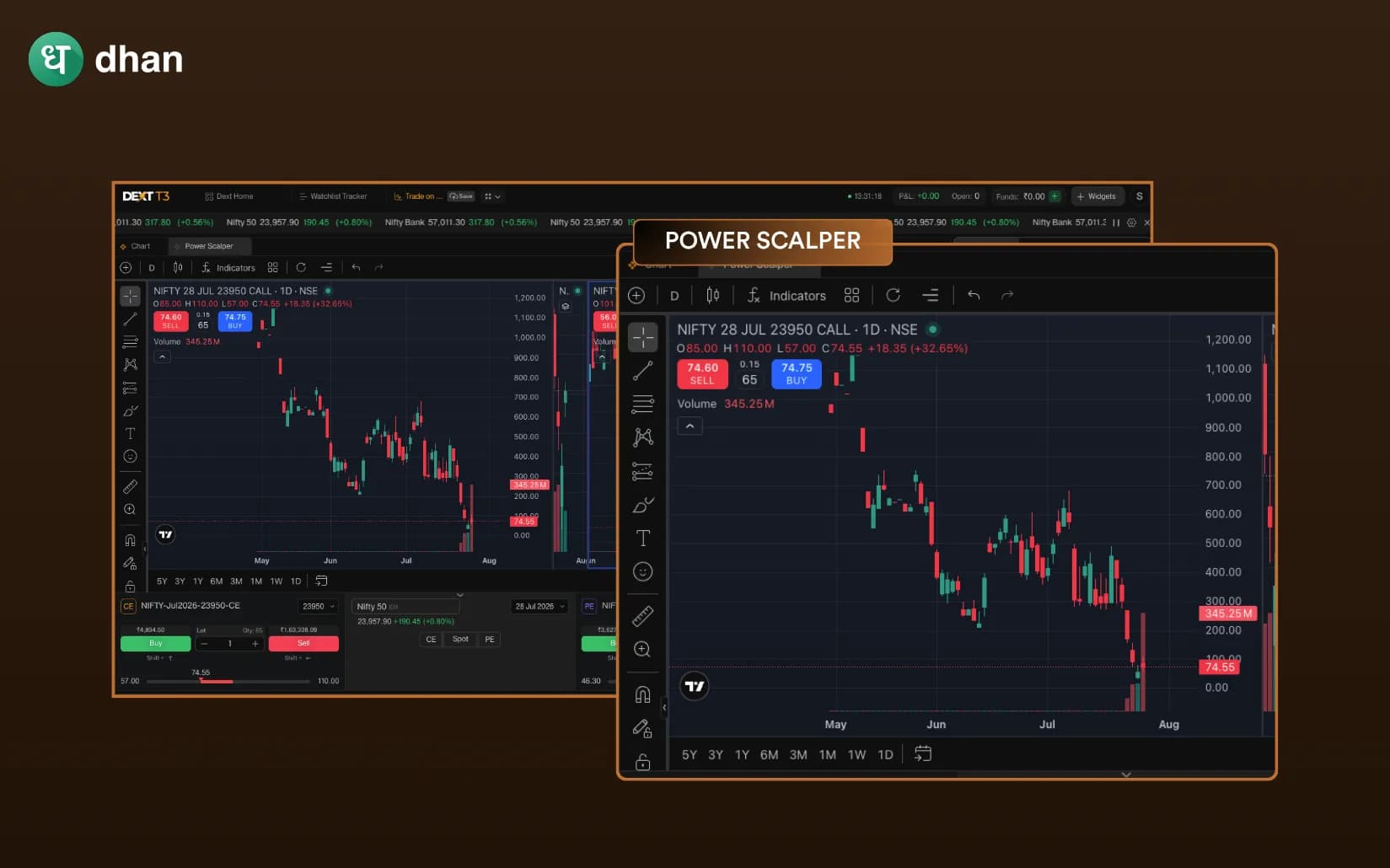The image size is (1390, 868).
Task: Click the zoom-in magnifier in zoomed panel
Action: click(643, 649)
